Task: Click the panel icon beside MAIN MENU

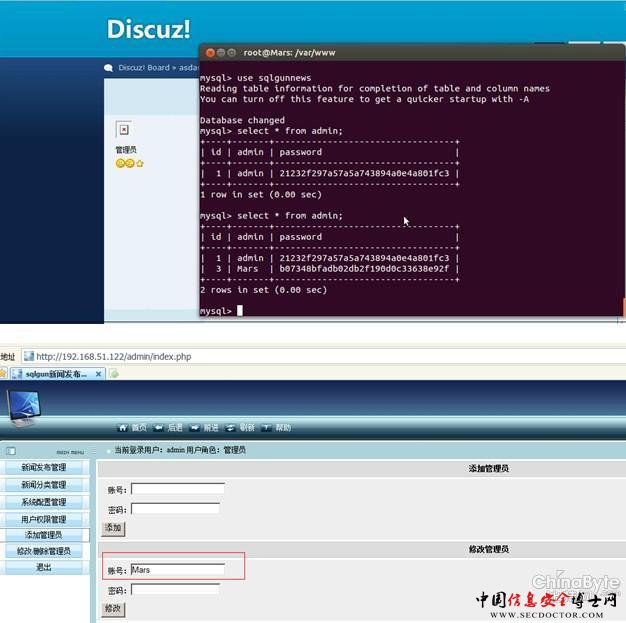Action: coord(11,451)
